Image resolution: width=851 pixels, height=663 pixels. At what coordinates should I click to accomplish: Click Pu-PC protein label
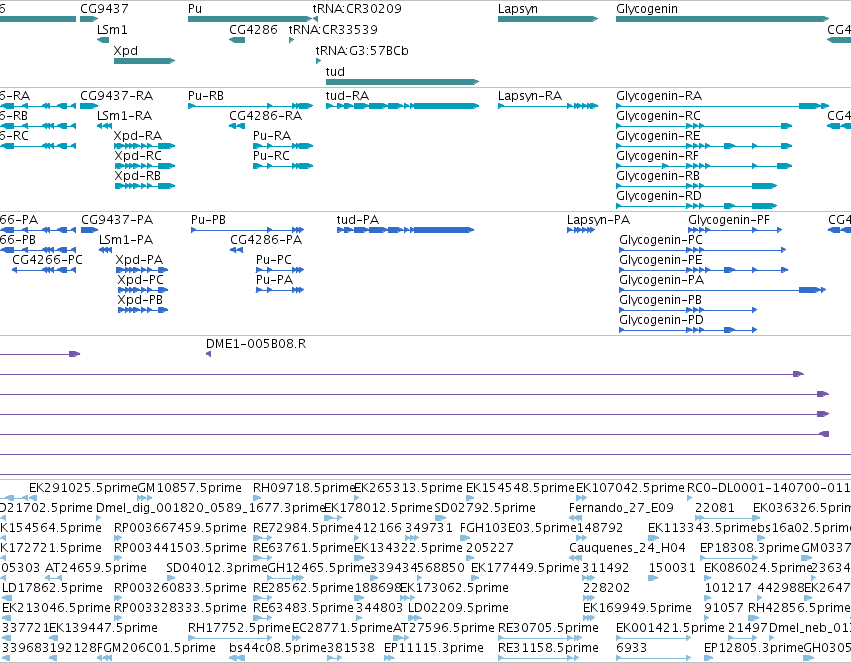pyautogui.click(x=274, y=260)
